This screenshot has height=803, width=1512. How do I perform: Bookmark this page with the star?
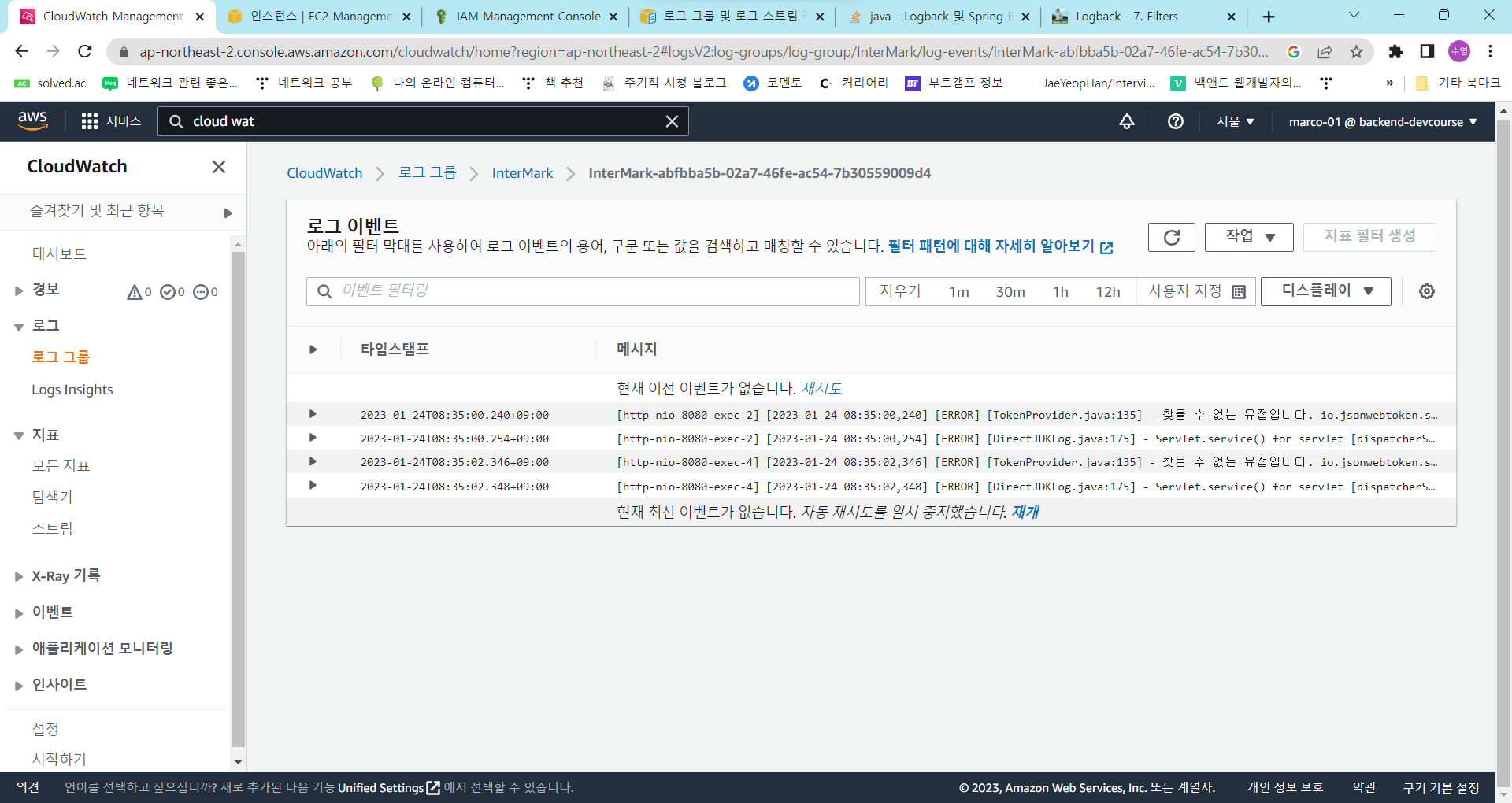point(1356,51)
